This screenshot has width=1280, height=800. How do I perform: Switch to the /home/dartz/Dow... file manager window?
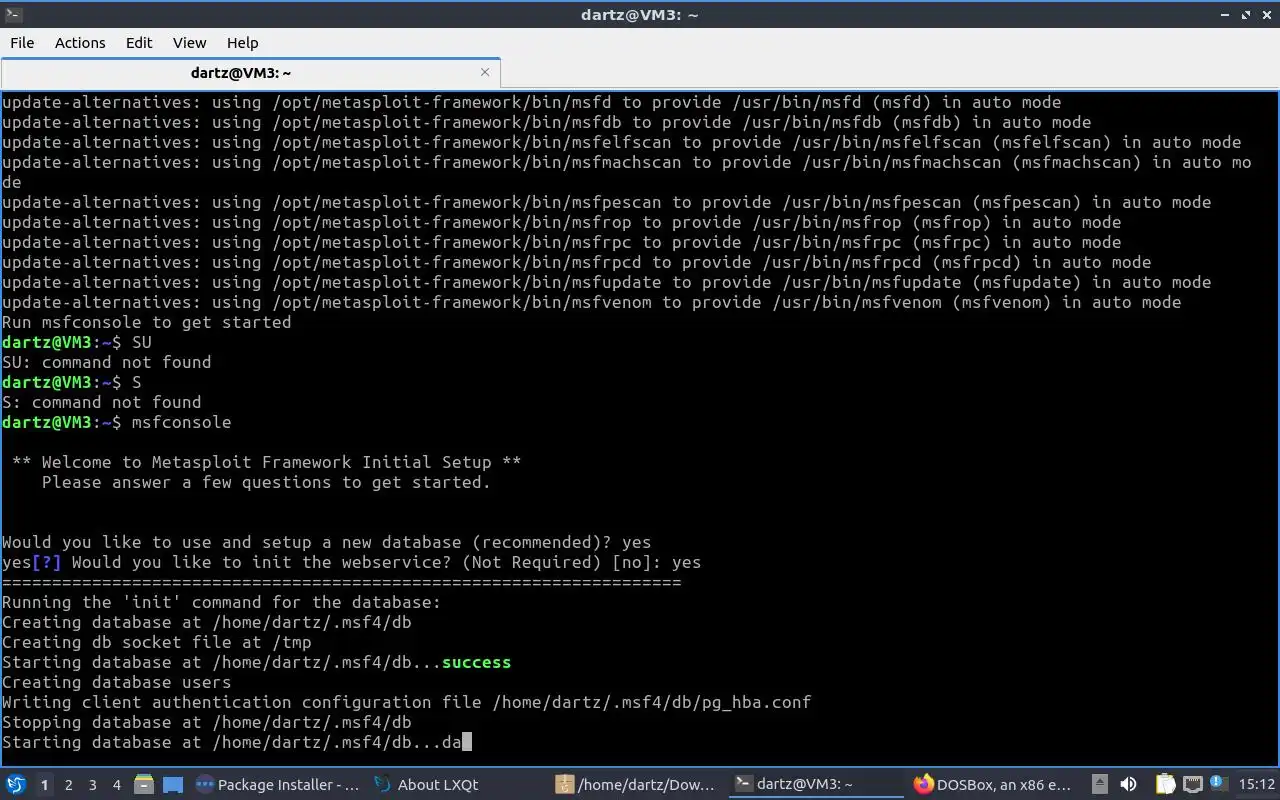[636, 785]
